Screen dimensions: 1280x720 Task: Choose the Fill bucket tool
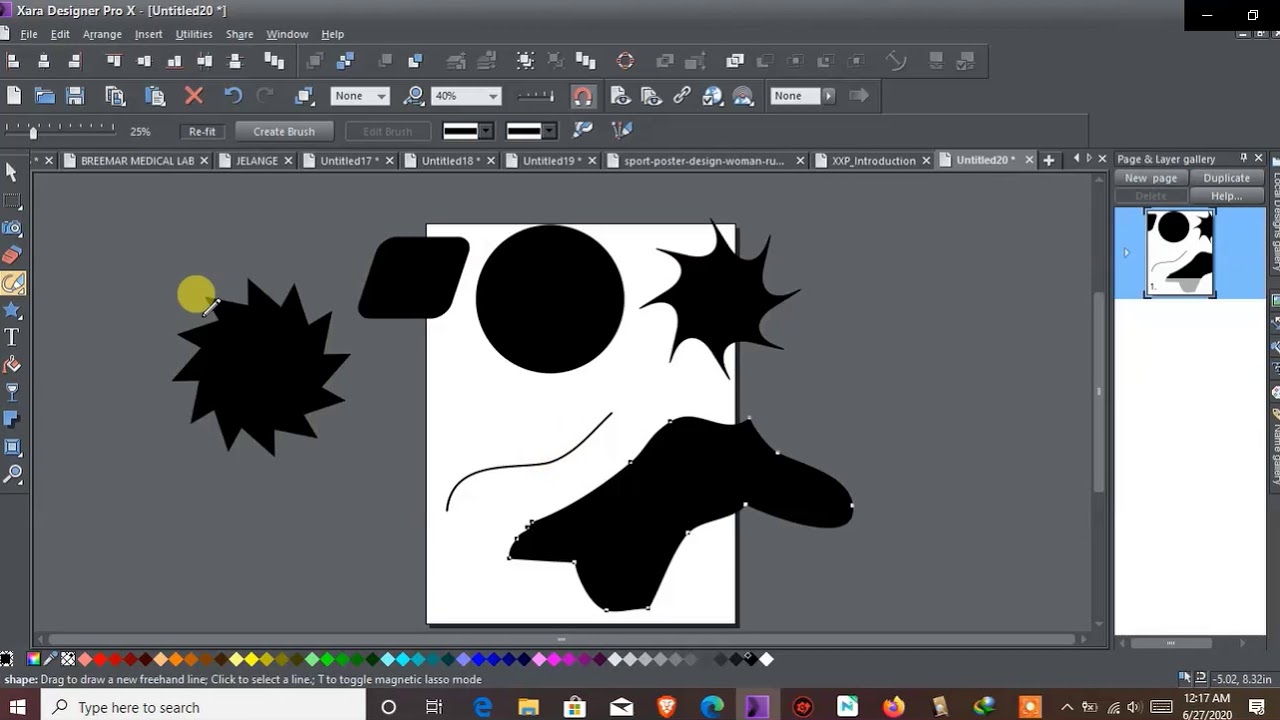point(12,365)
